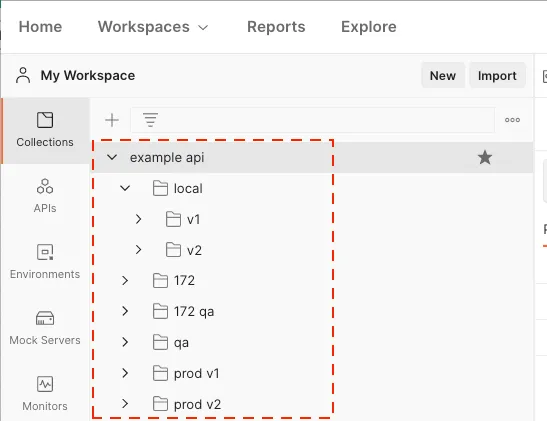Image resolution: width=547 pixels, height=421 pixels.
Task: Open the Mock Servers sidebar section
Action: [45, 328]
